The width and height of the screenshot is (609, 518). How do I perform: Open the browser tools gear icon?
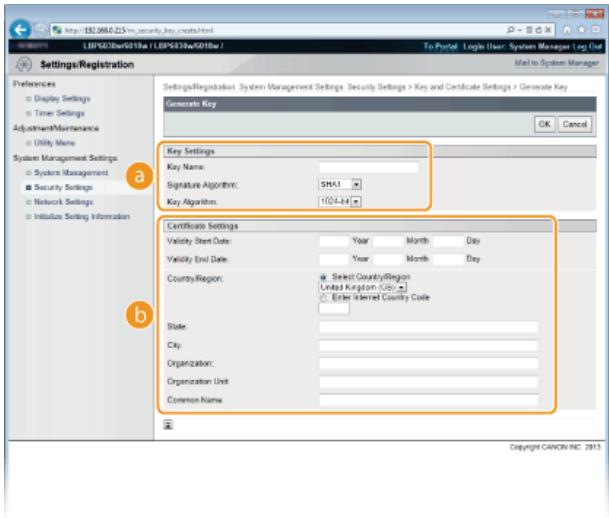point(596,30)
